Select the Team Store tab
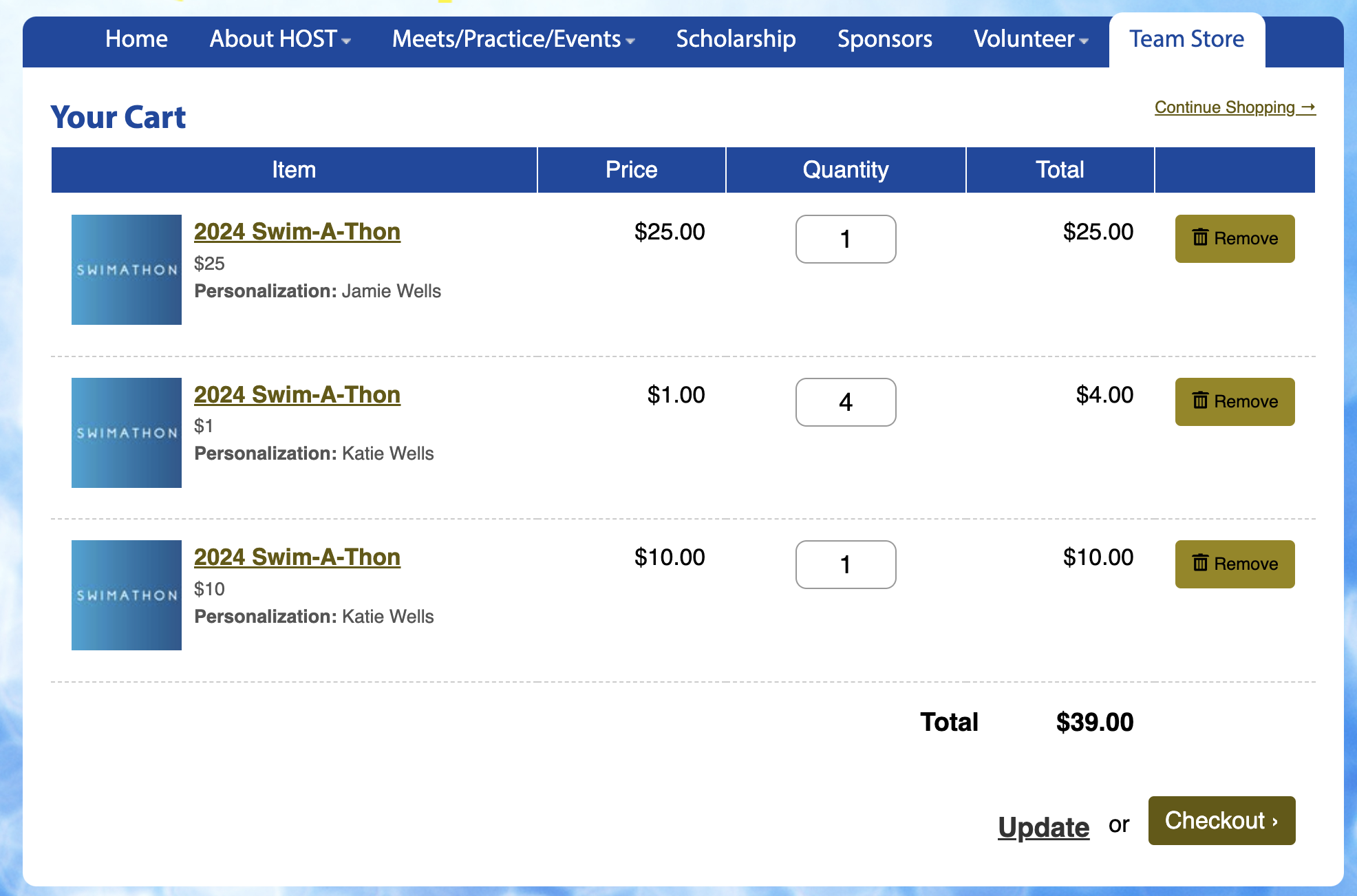The height and width of the screenshot is (896, 1357). [1186, 39]
